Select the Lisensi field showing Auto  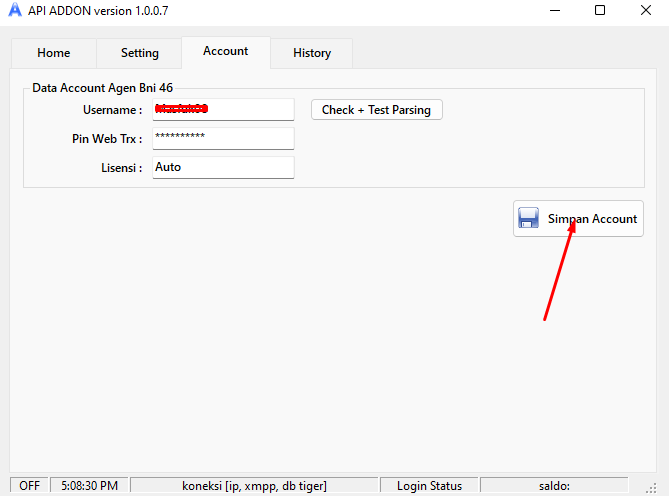pyautogui.click(x=223, y=167)
